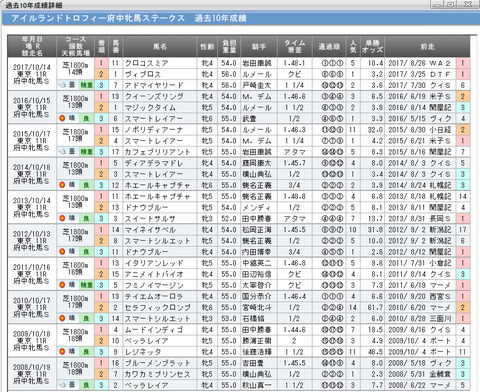Viewport: 480px width, 392px height.
Task: Click horse name カフェブリリアント
Action: pos(157,152)
